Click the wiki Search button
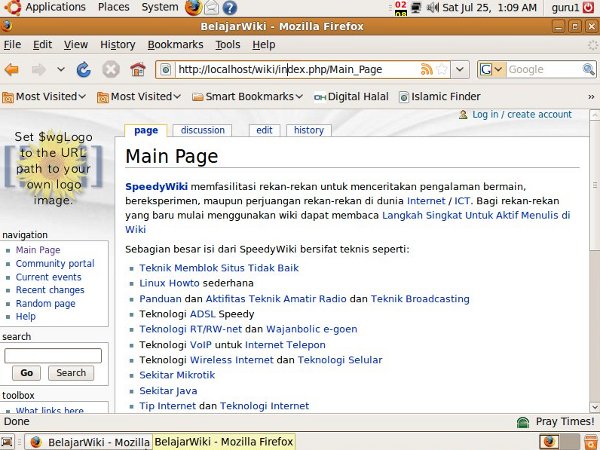This screenshot has width=600, height=450. point(71,373)
